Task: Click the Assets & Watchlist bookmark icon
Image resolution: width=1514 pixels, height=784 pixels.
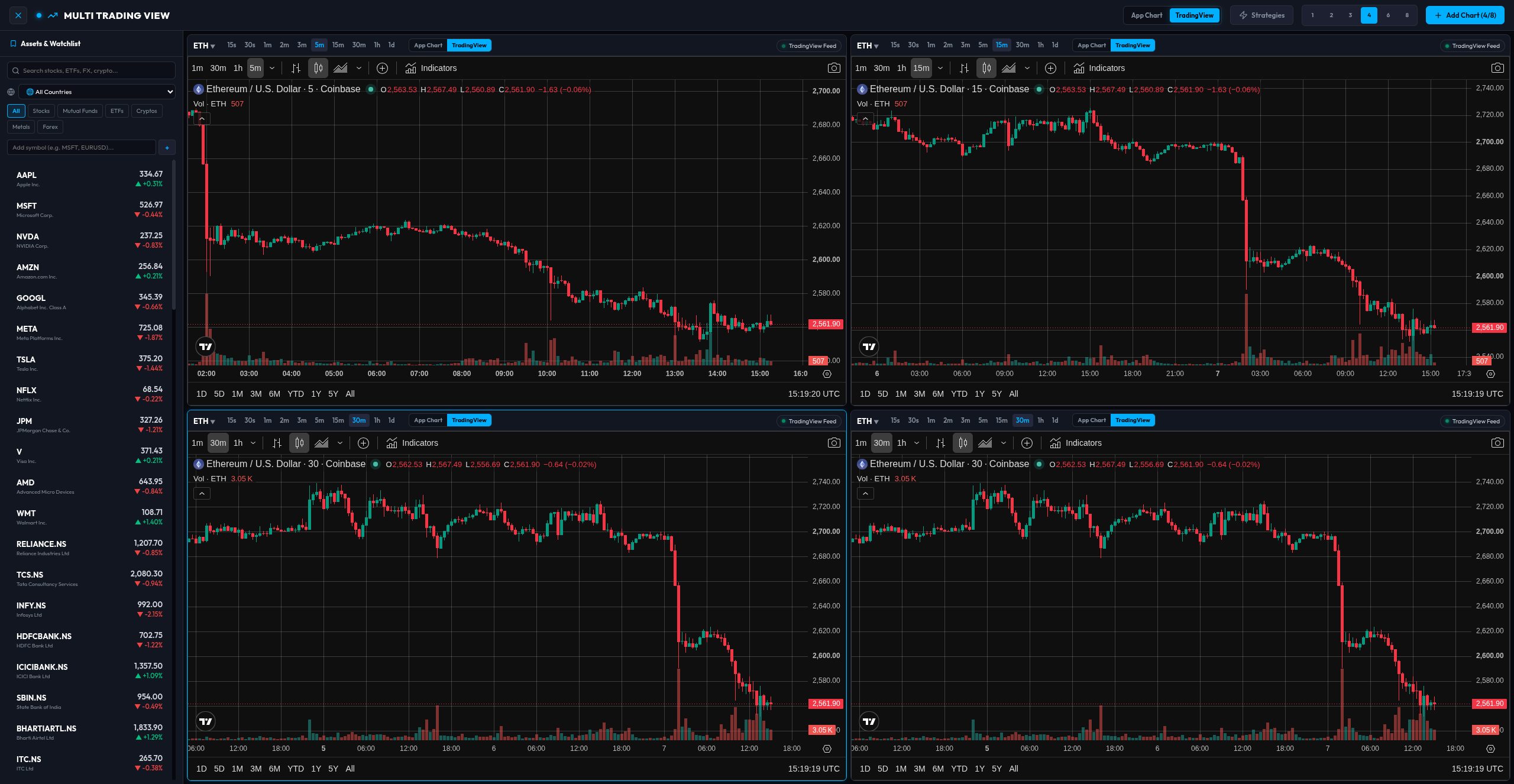Action: point(13,44)
